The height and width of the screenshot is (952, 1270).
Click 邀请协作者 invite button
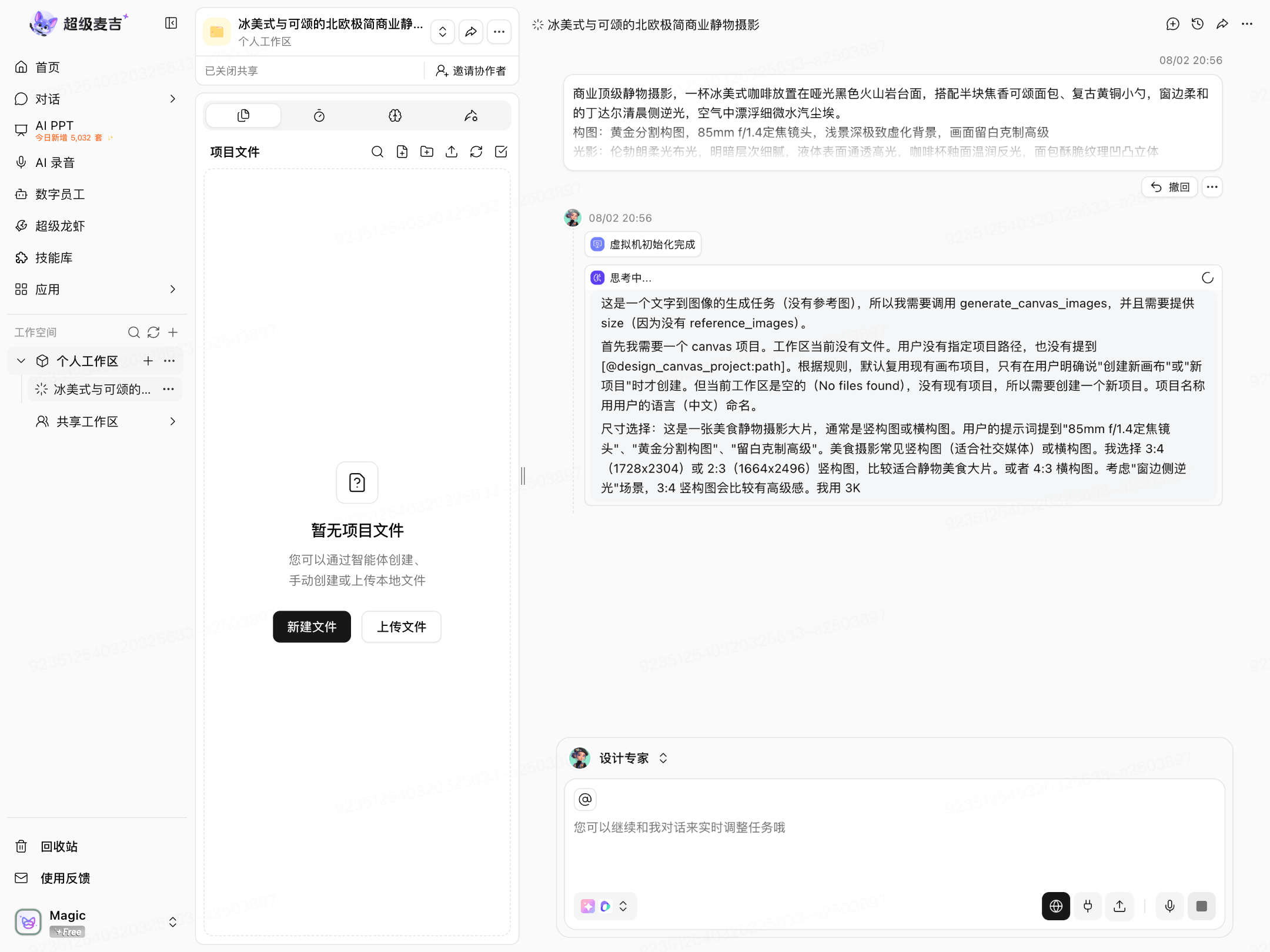[x=471, y=71]
